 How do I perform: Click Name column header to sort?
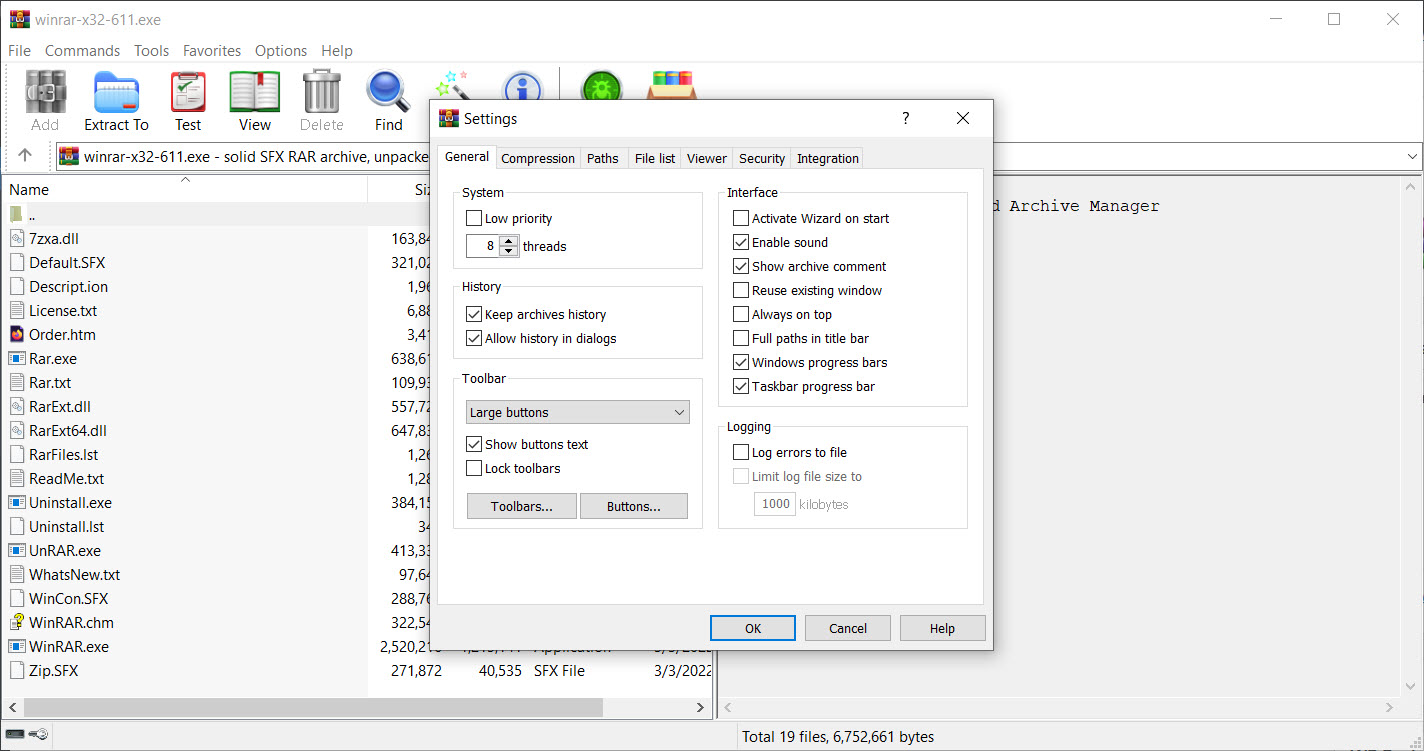coord(185,189)
